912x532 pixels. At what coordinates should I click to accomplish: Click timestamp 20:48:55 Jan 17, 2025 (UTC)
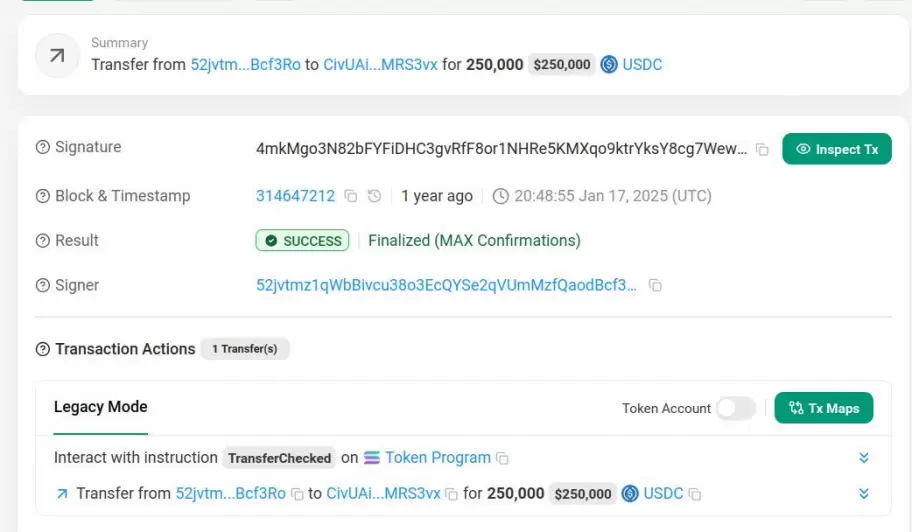612,196
